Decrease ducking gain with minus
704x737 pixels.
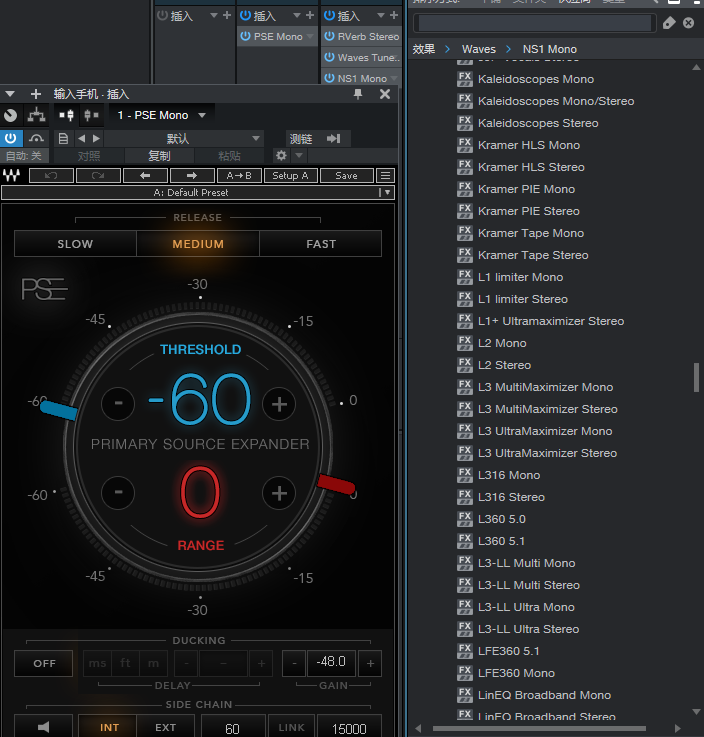[294, 663]
